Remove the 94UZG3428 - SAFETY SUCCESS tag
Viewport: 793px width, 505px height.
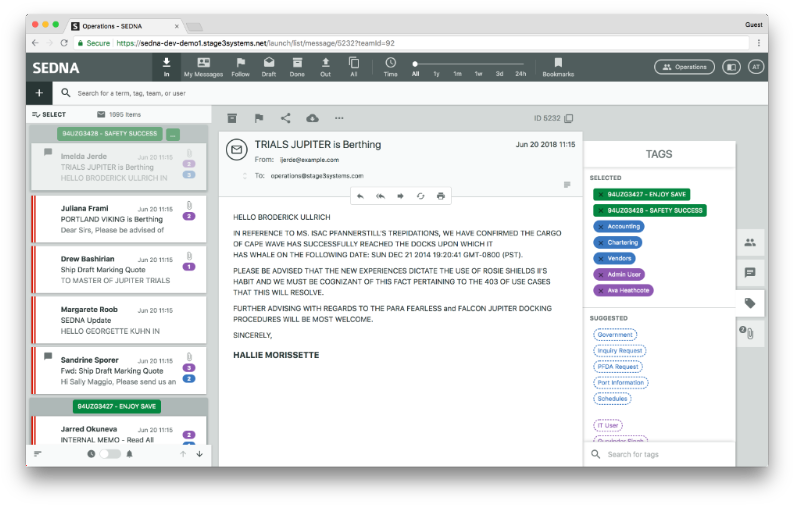tap(600, 211)
